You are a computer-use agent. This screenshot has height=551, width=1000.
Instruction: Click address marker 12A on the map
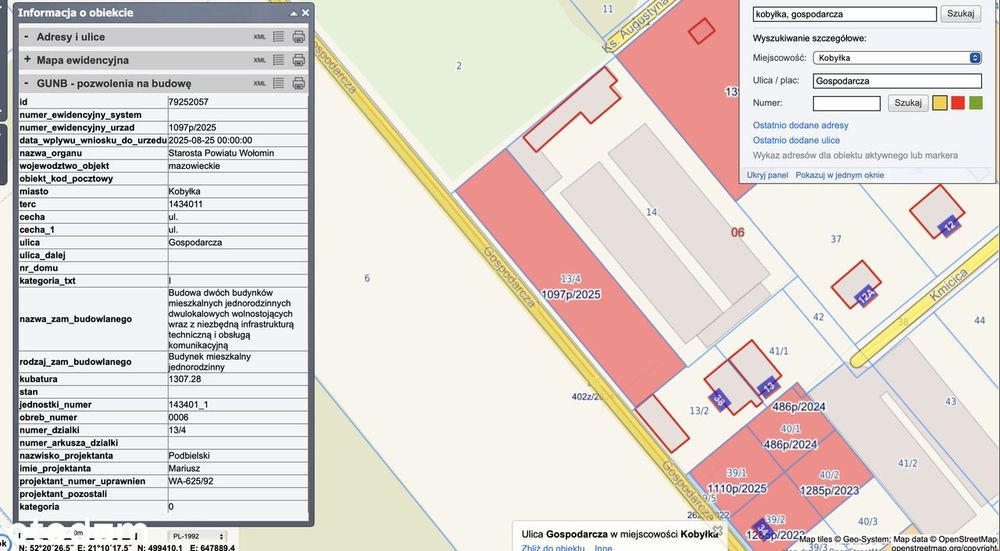coord(866,297)
